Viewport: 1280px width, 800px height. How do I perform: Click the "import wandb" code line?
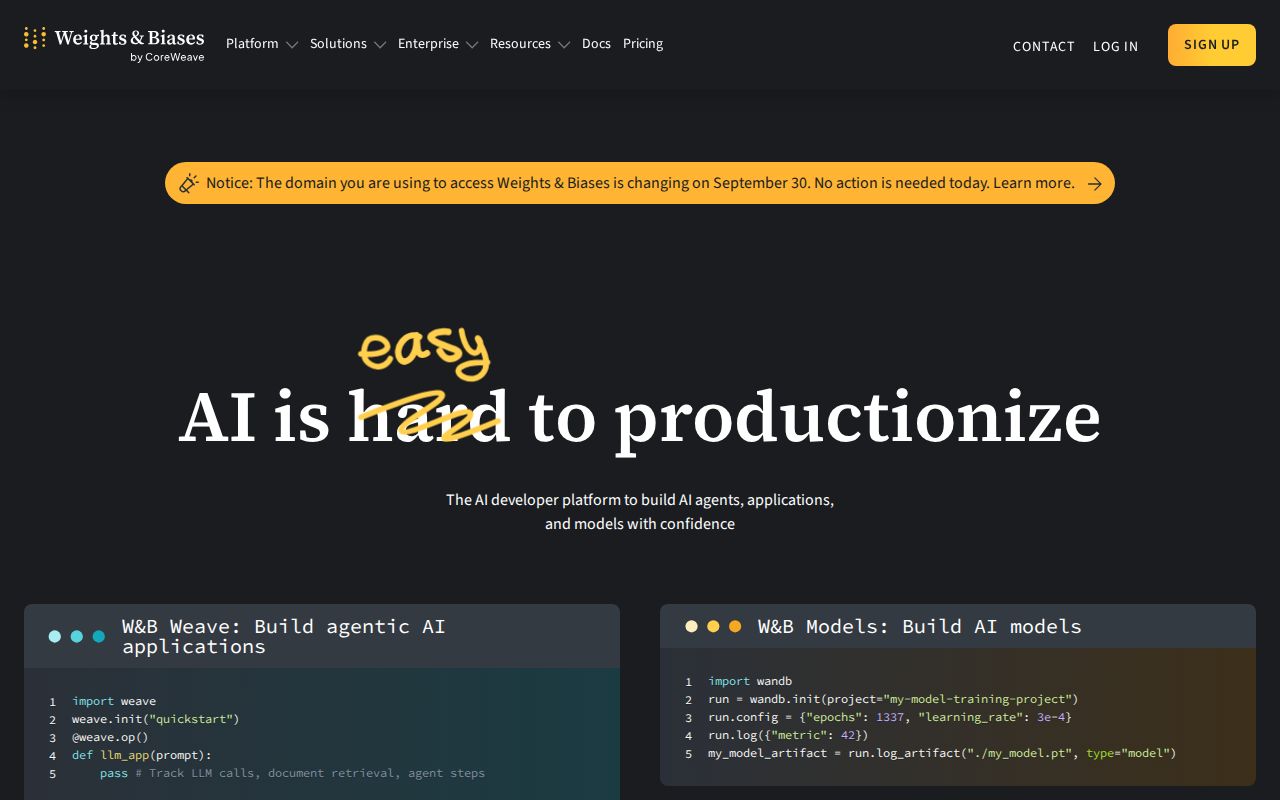(750, 681)
